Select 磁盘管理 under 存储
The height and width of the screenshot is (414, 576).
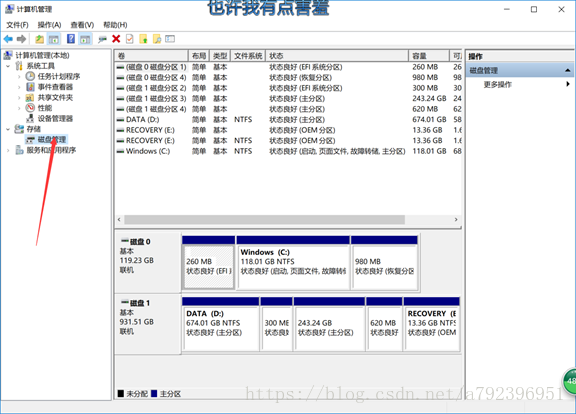click(51, 140)
